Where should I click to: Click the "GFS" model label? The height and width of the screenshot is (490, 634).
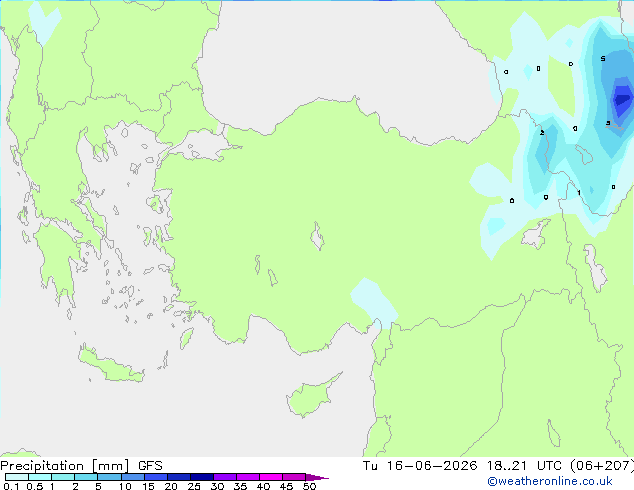point(150,466)
